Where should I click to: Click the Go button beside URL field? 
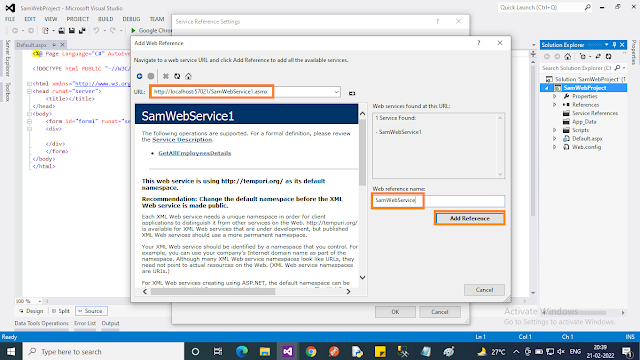pos(352,93)
